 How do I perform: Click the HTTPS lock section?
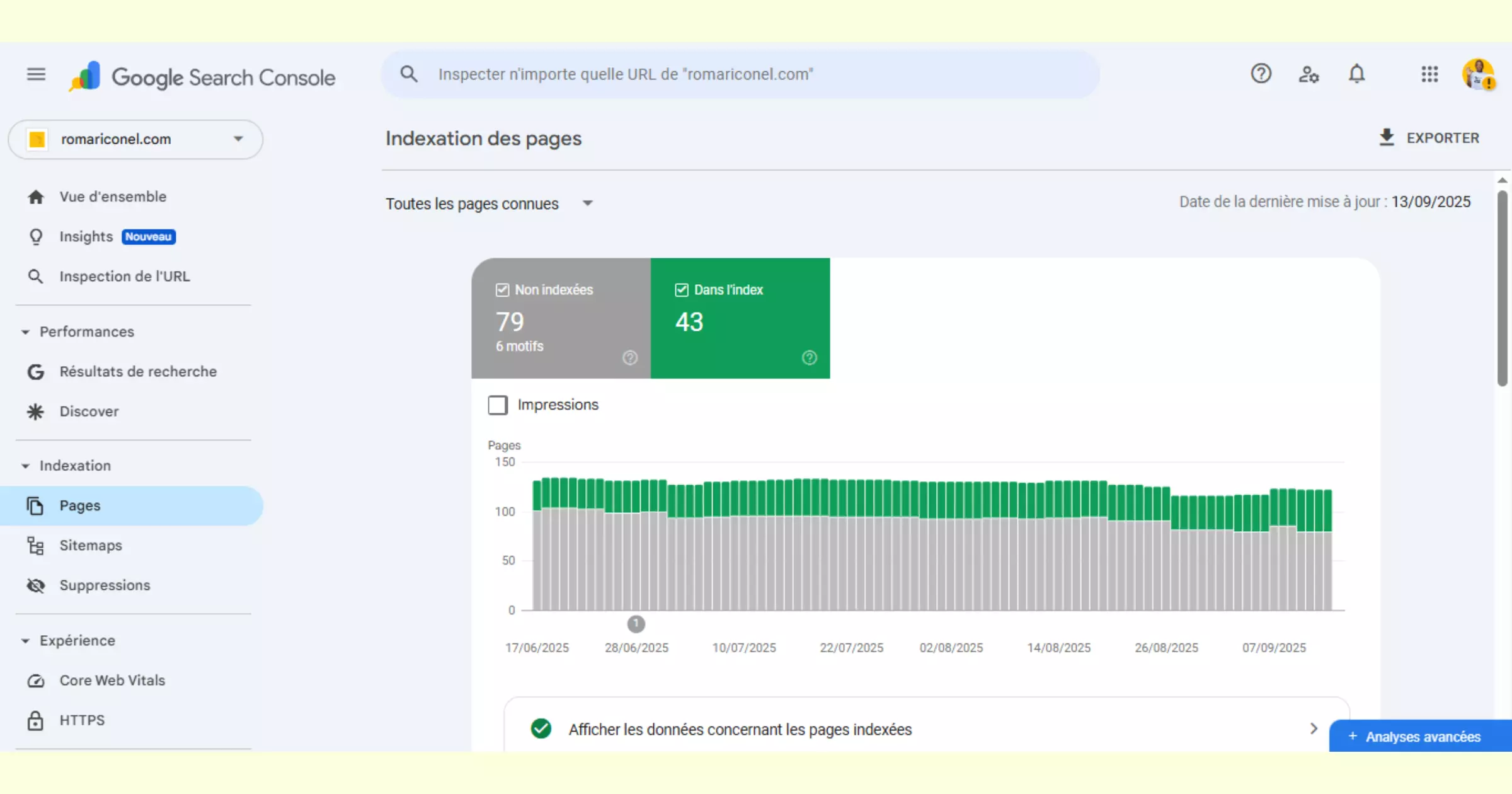pyautogui.click(x=82, y=720)
